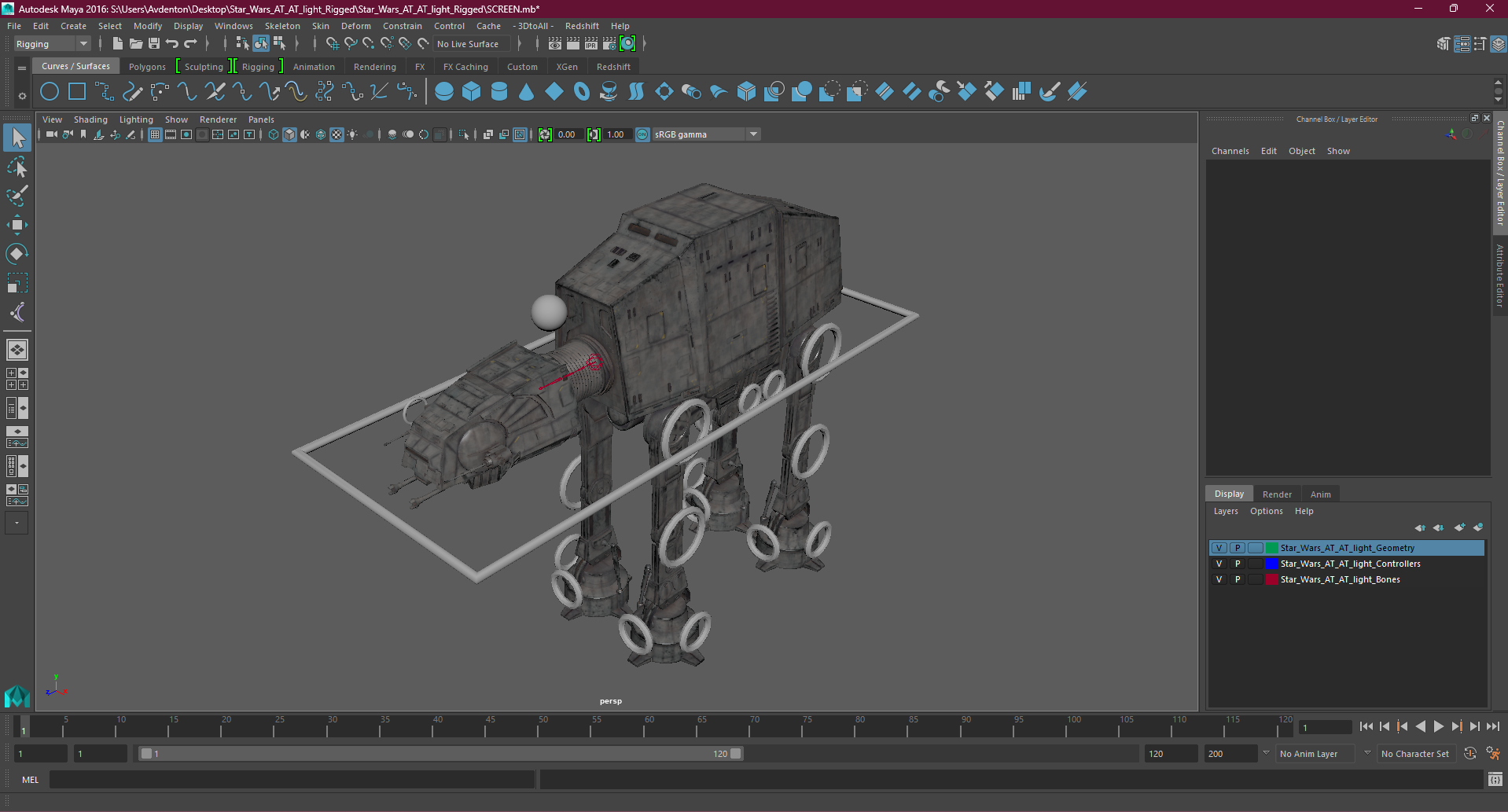Click the green Geometry layer color swatch

pyautogui.click(x=1271, y=548)
